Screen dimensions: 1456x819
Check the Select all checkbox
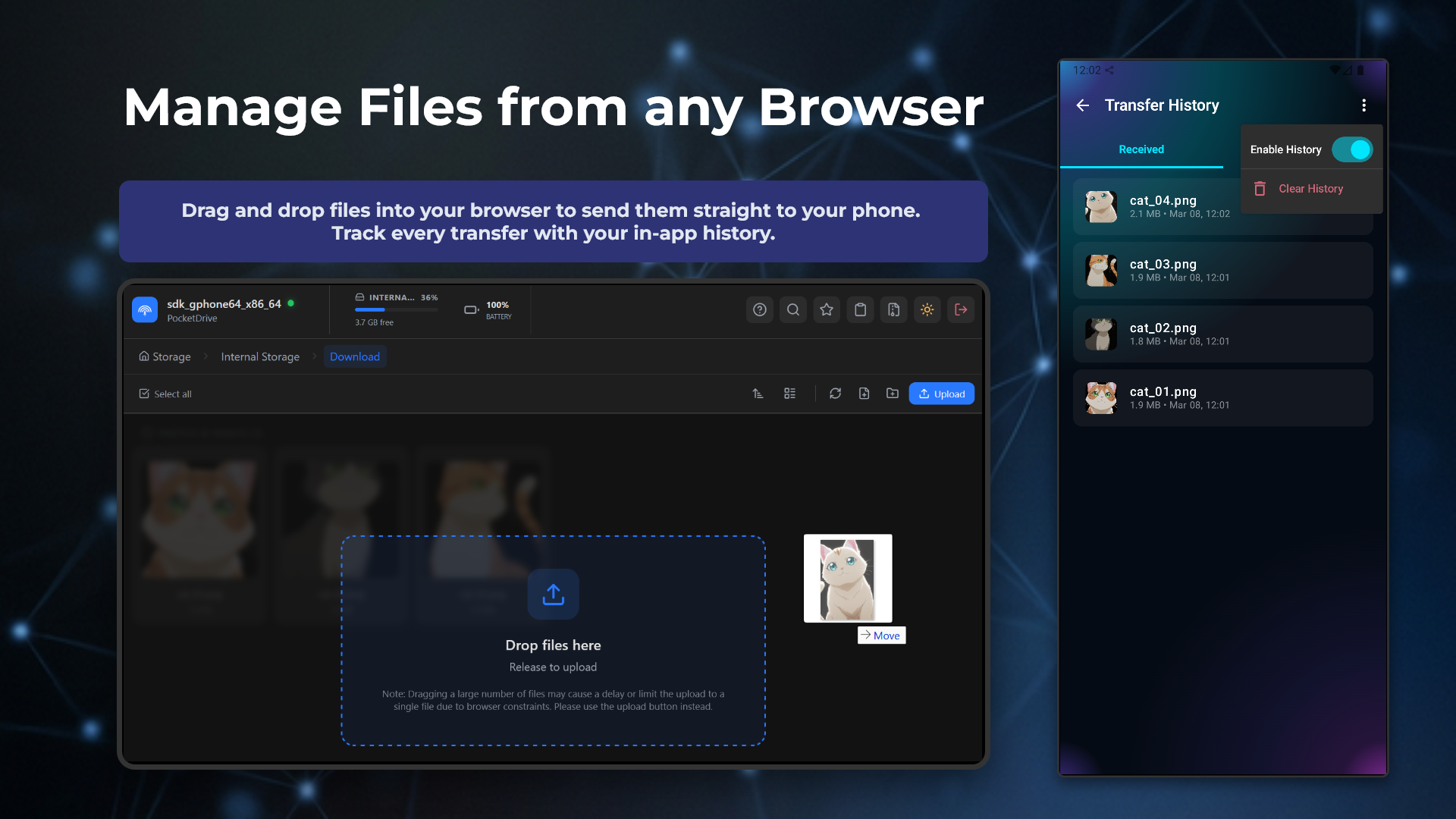[144, 394]
